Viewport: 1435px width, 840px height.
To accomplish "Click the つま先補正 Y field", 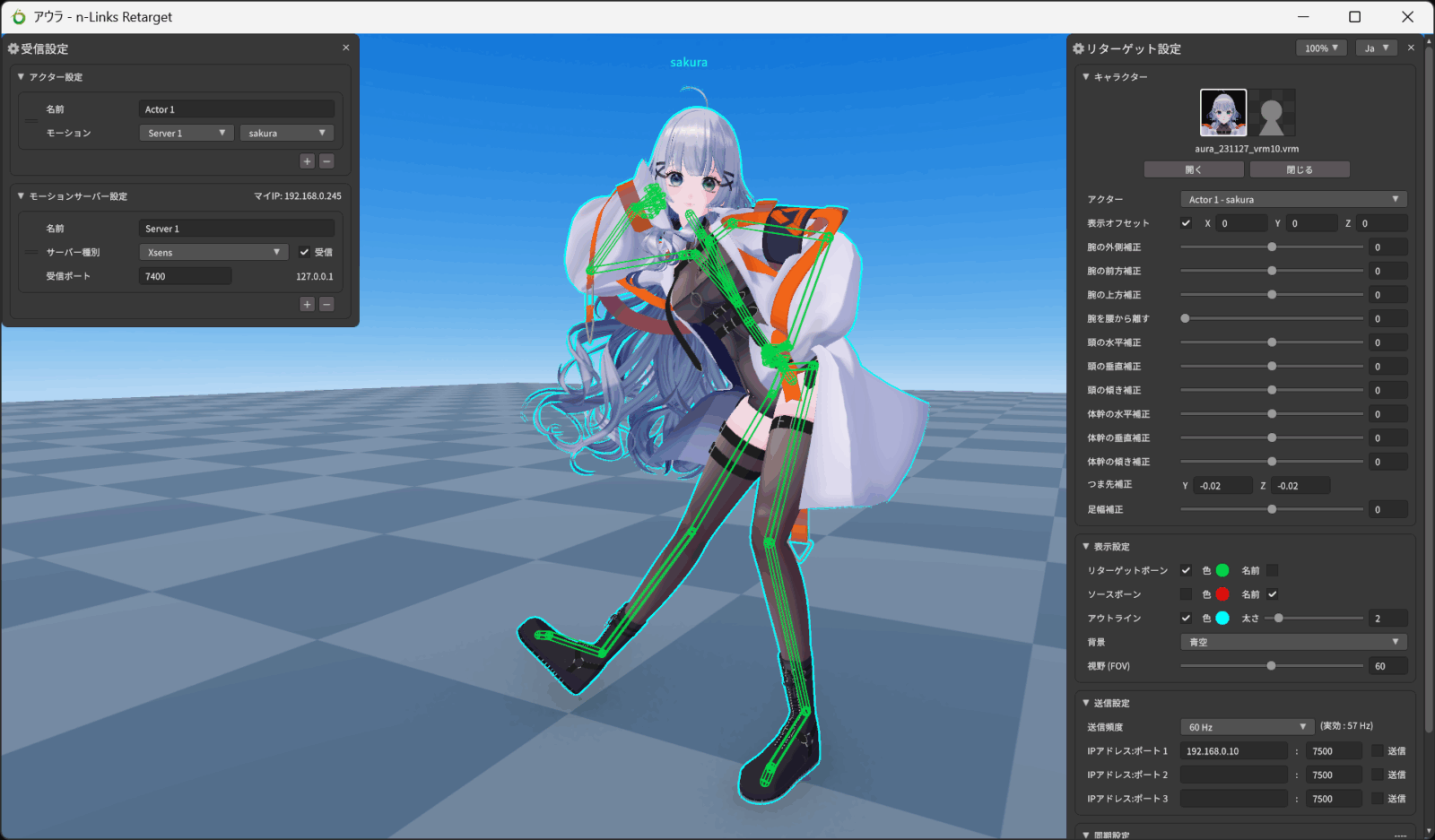I will [x=1223, y=486].
